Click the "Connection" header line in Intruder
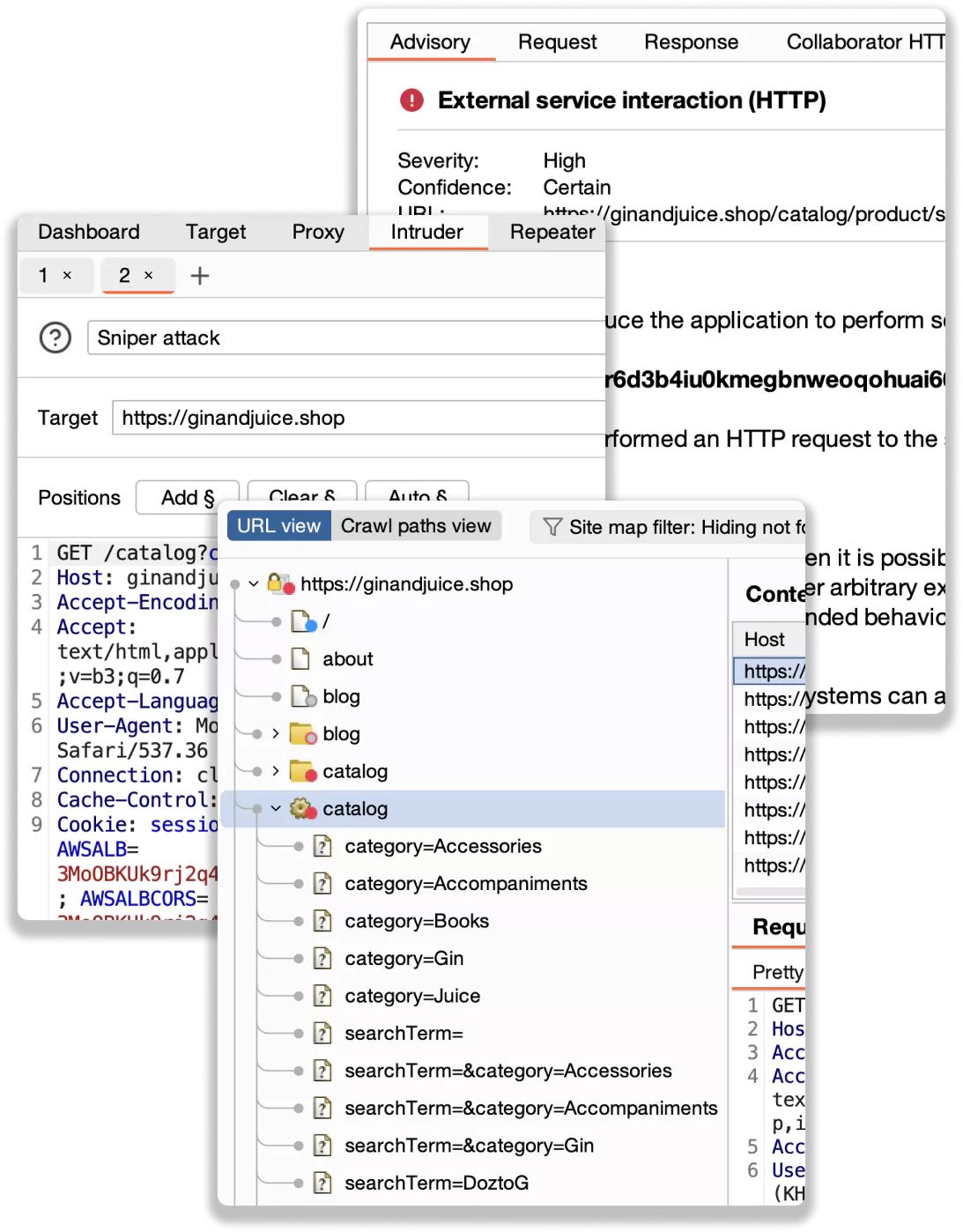The height and width of the screenshot is (1232, 963). [137, 775]
